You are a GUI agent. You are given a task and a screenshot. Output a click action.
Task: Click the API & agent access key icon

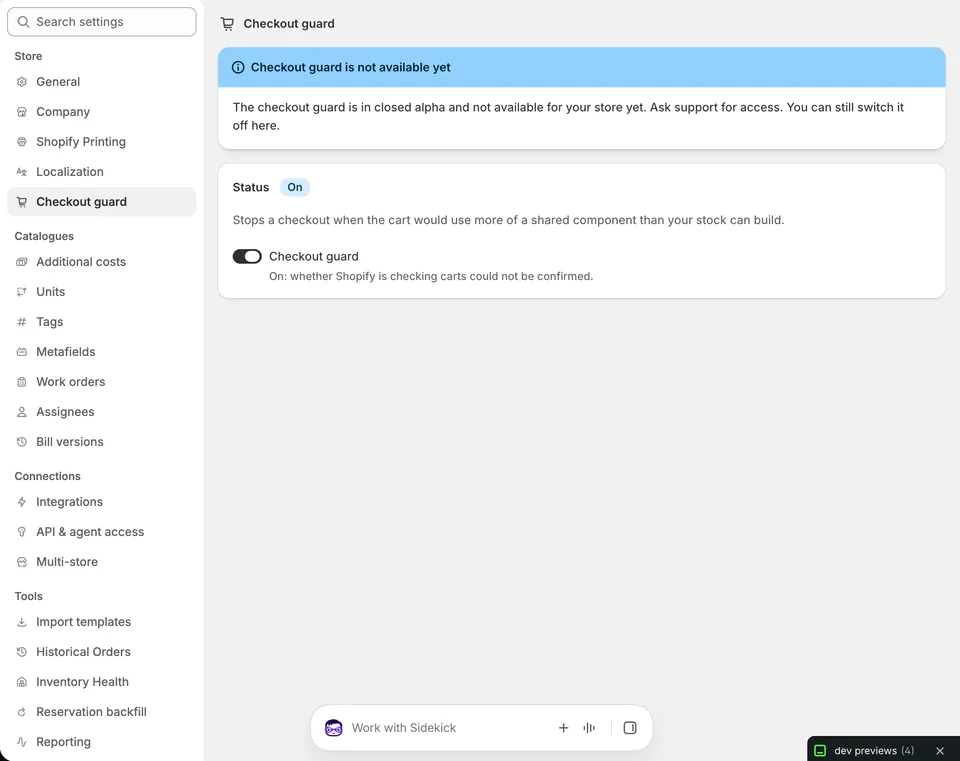click(22, 531)
